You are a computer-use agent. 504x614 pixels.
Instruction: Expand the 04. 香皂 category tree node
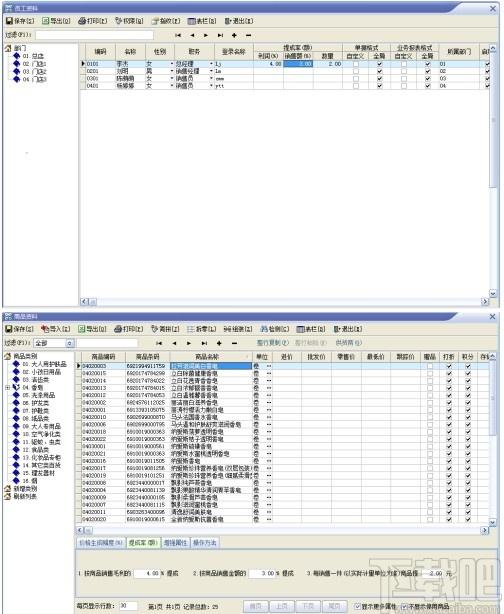[x=7, y=388]
